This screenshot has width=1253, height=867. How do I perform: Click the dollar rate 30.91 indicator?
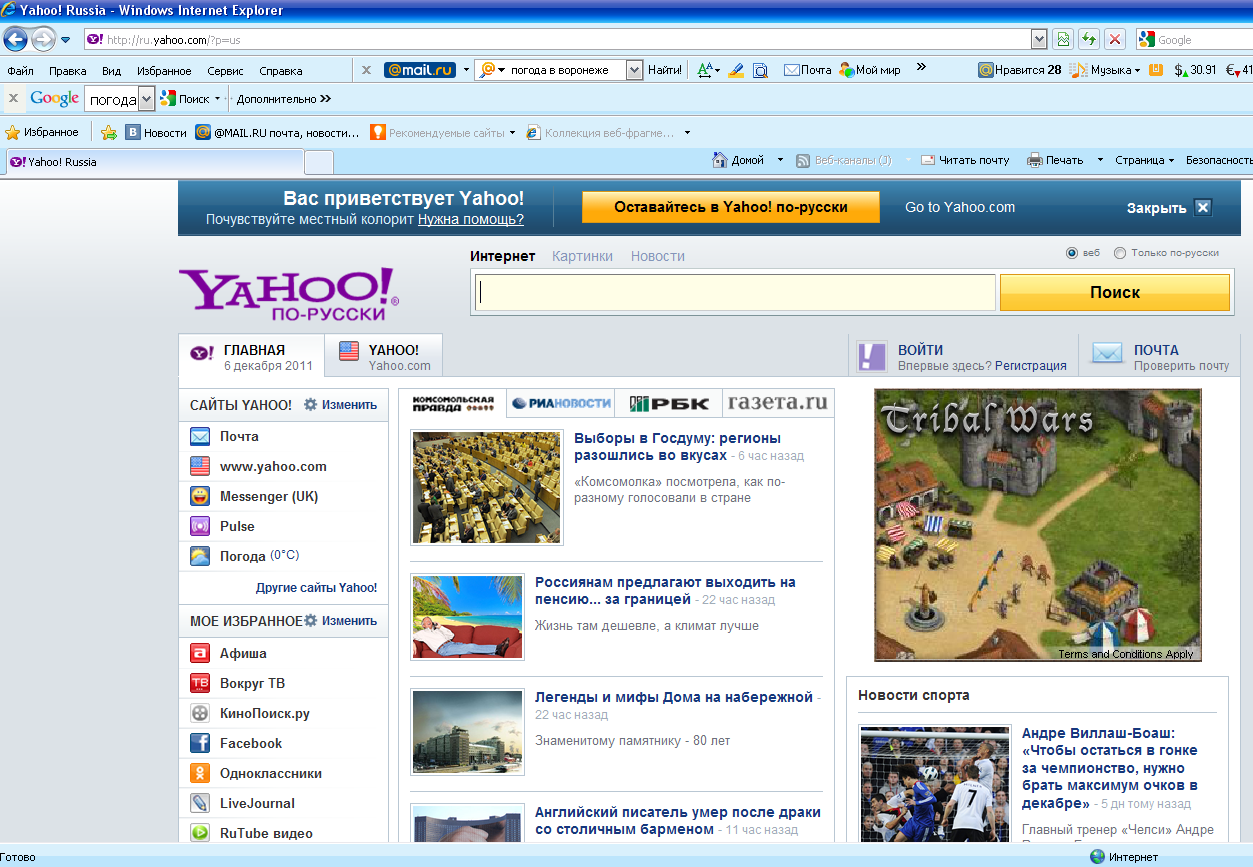pyautogui.click(x=1195, y=70)
